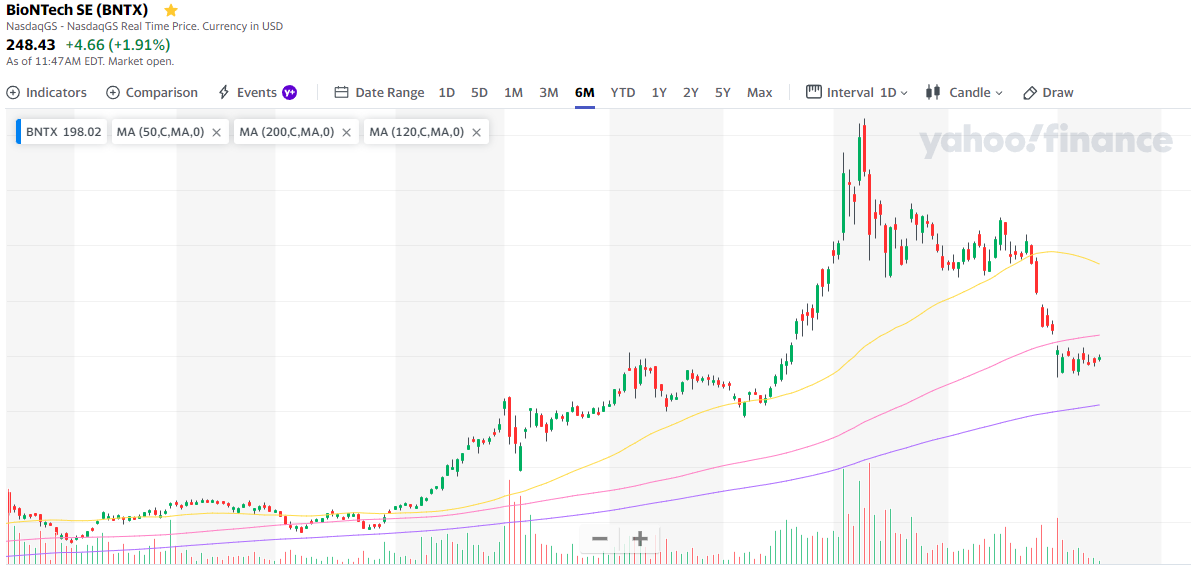
Task: Click the Candle chart type icon
Action: 934,93
